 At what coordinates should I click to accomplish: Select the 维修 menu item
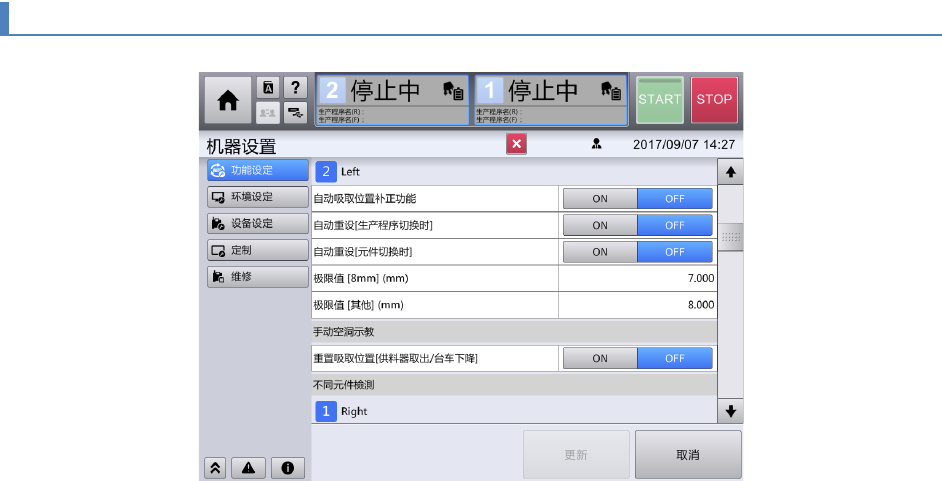click(258, 277)
